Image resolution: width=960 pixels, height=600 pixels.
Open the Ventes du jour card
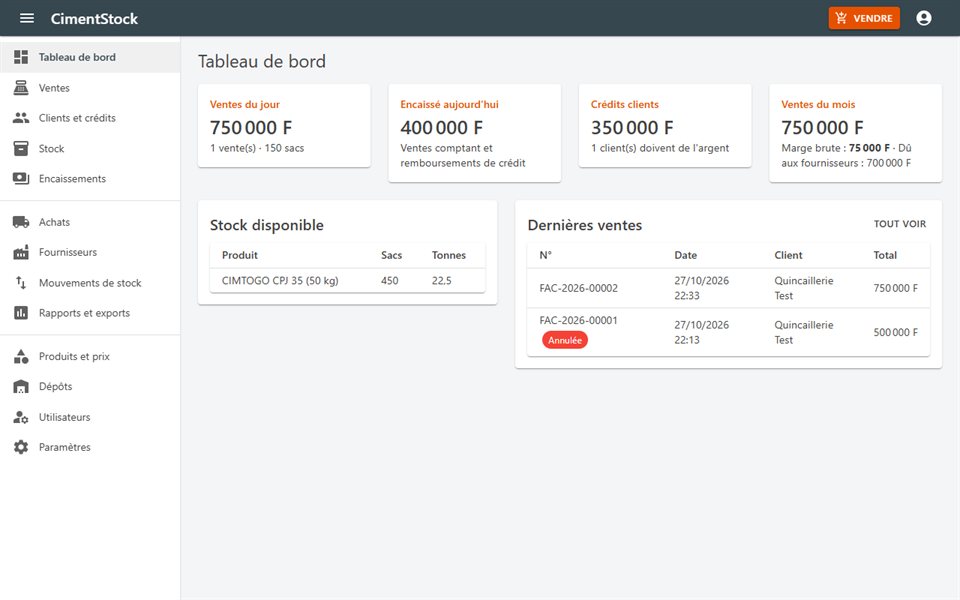tap(284, 126)
